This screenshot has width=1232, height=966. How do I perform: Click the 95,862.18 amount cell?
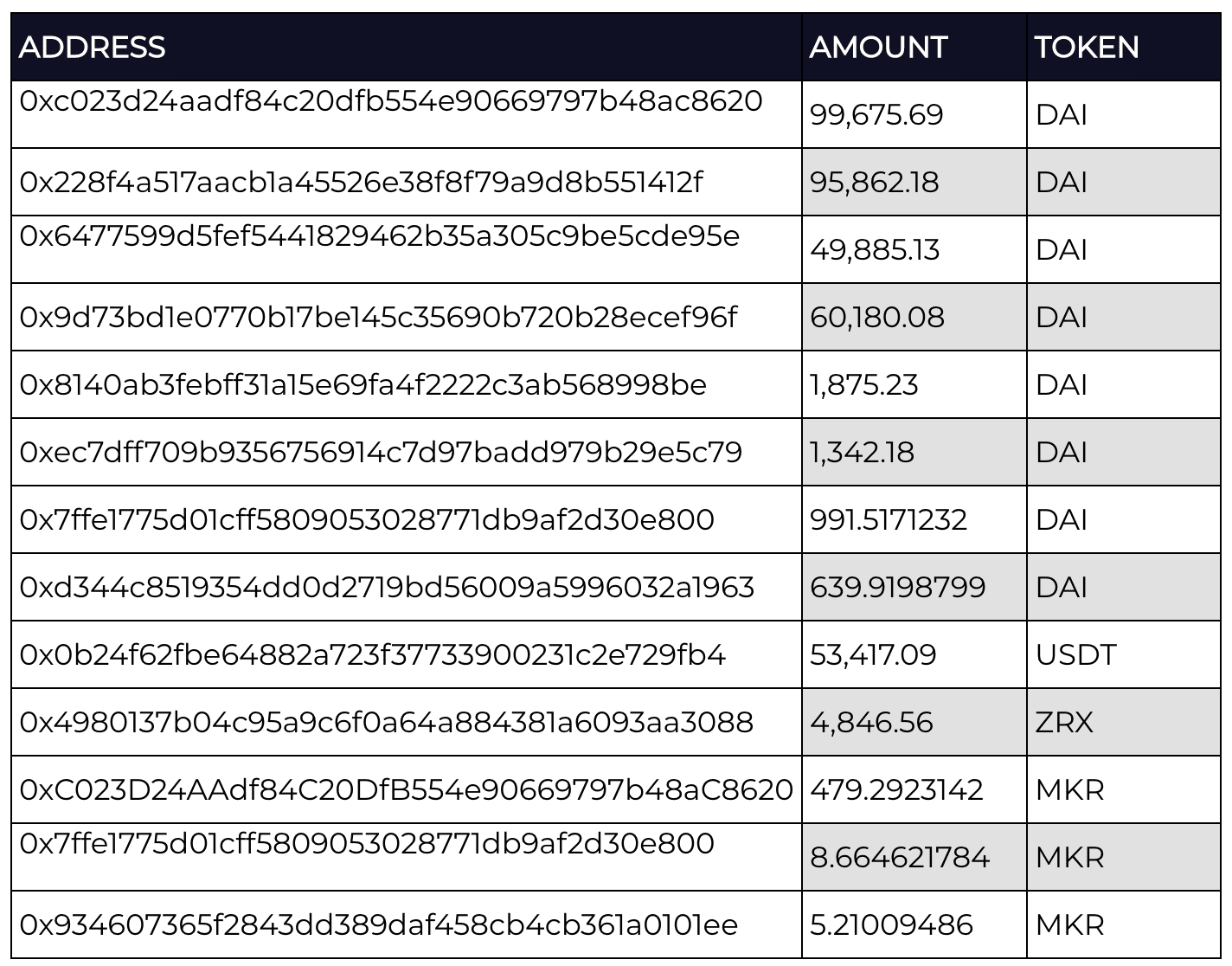pyautogui.click(x=914, y=182)
